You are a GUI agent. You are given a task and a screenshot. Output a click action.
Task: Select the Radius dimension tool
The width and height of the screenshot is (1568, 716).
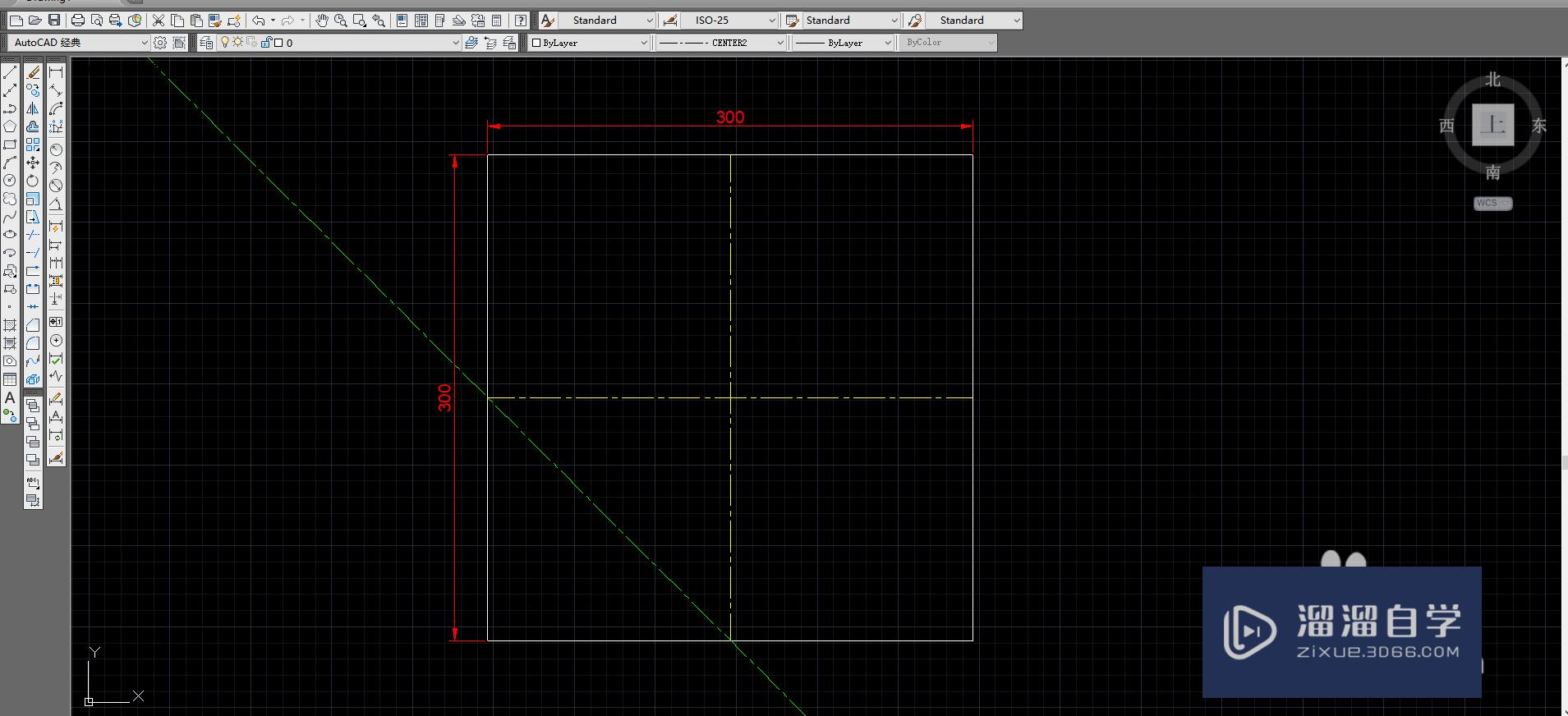click(x=56, y=149)
